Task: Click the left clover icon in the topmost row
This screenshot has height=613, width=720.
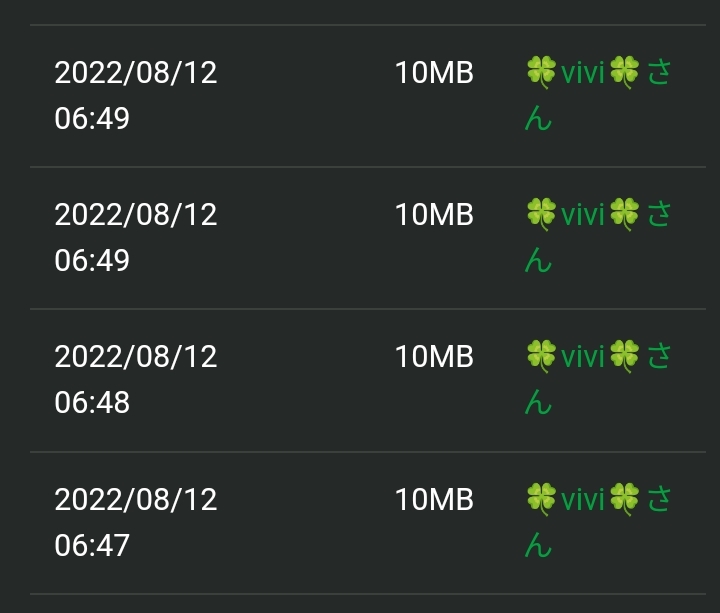Action: coord(541,73)
